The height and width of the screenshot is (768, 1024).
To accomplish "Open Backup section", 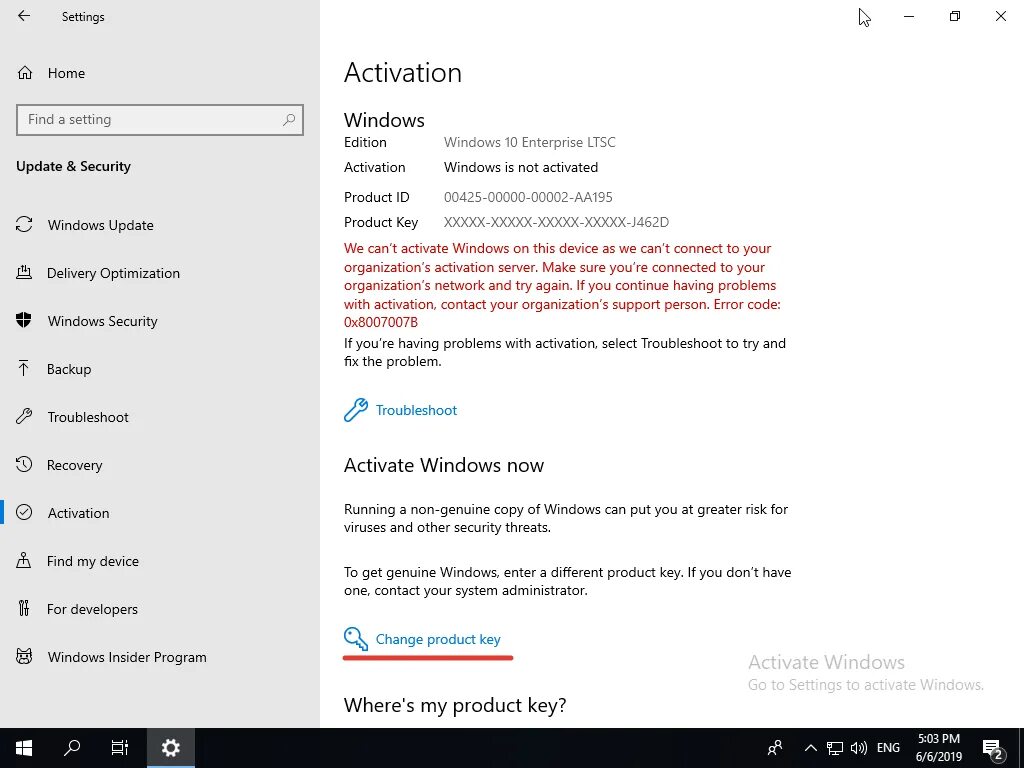I will (x=160, y=369).
